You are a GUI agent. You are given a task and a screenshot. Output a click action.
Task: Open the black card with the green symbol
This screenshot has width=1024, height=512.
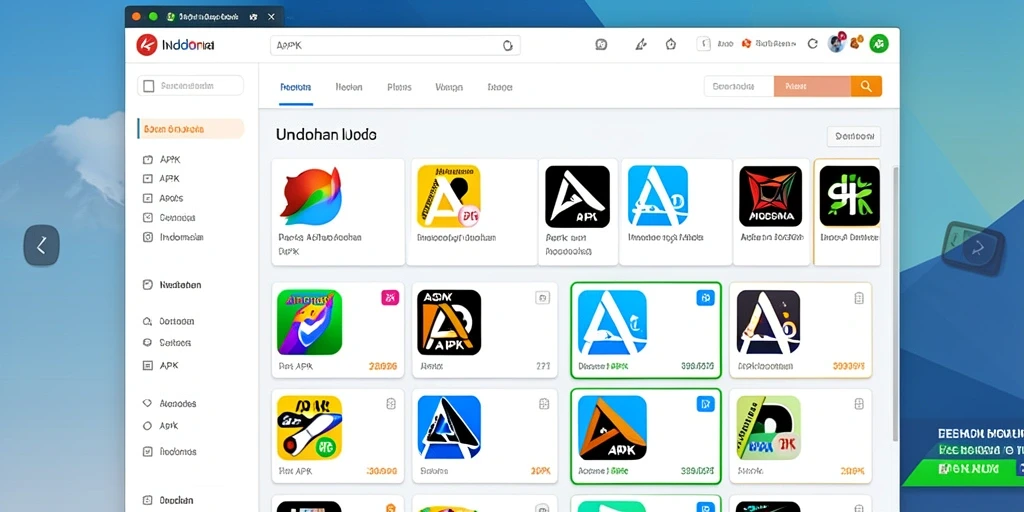click(847, 212)
